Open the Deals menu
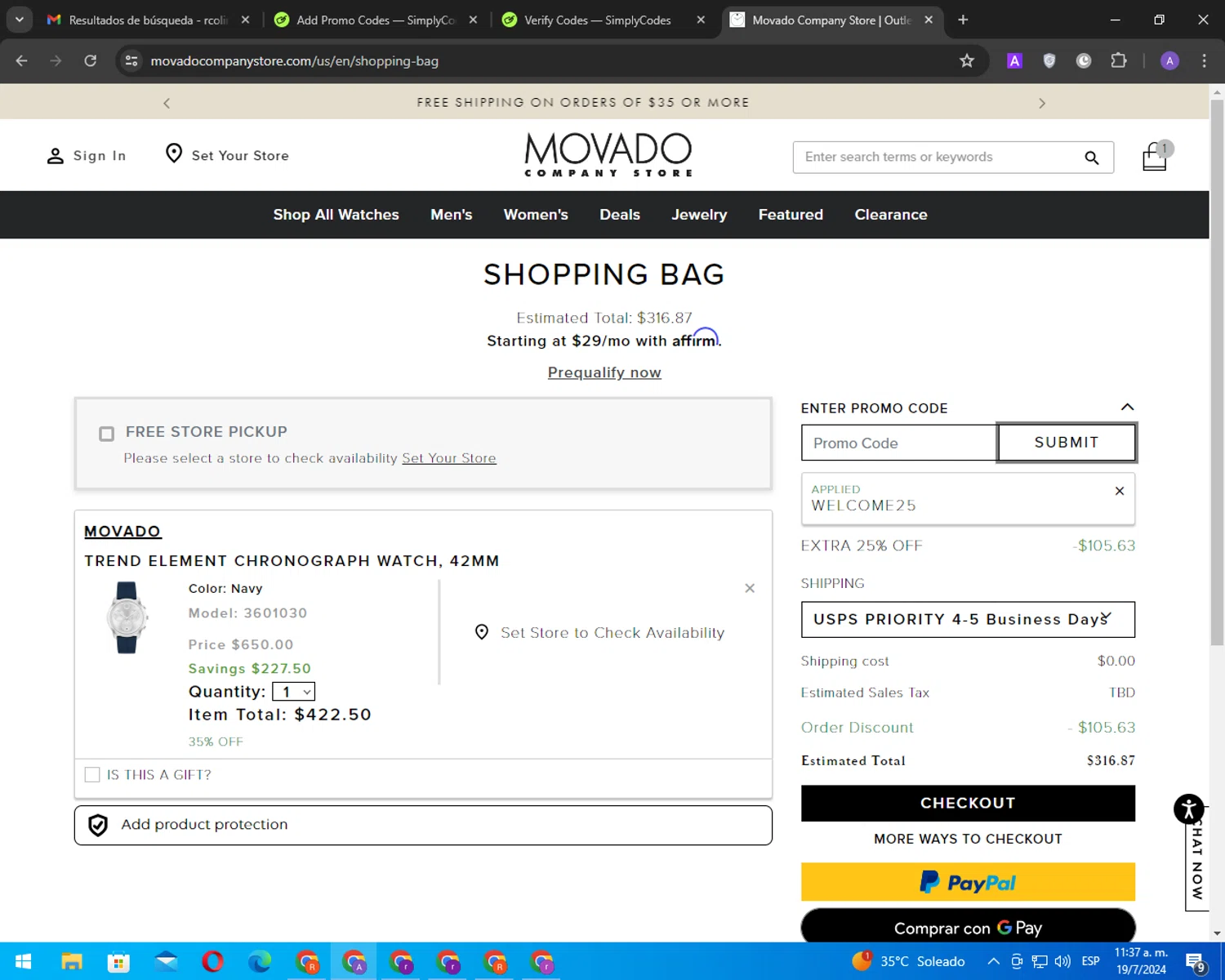Viewport: 1225px width, 980px height. (x=620, y=215)
